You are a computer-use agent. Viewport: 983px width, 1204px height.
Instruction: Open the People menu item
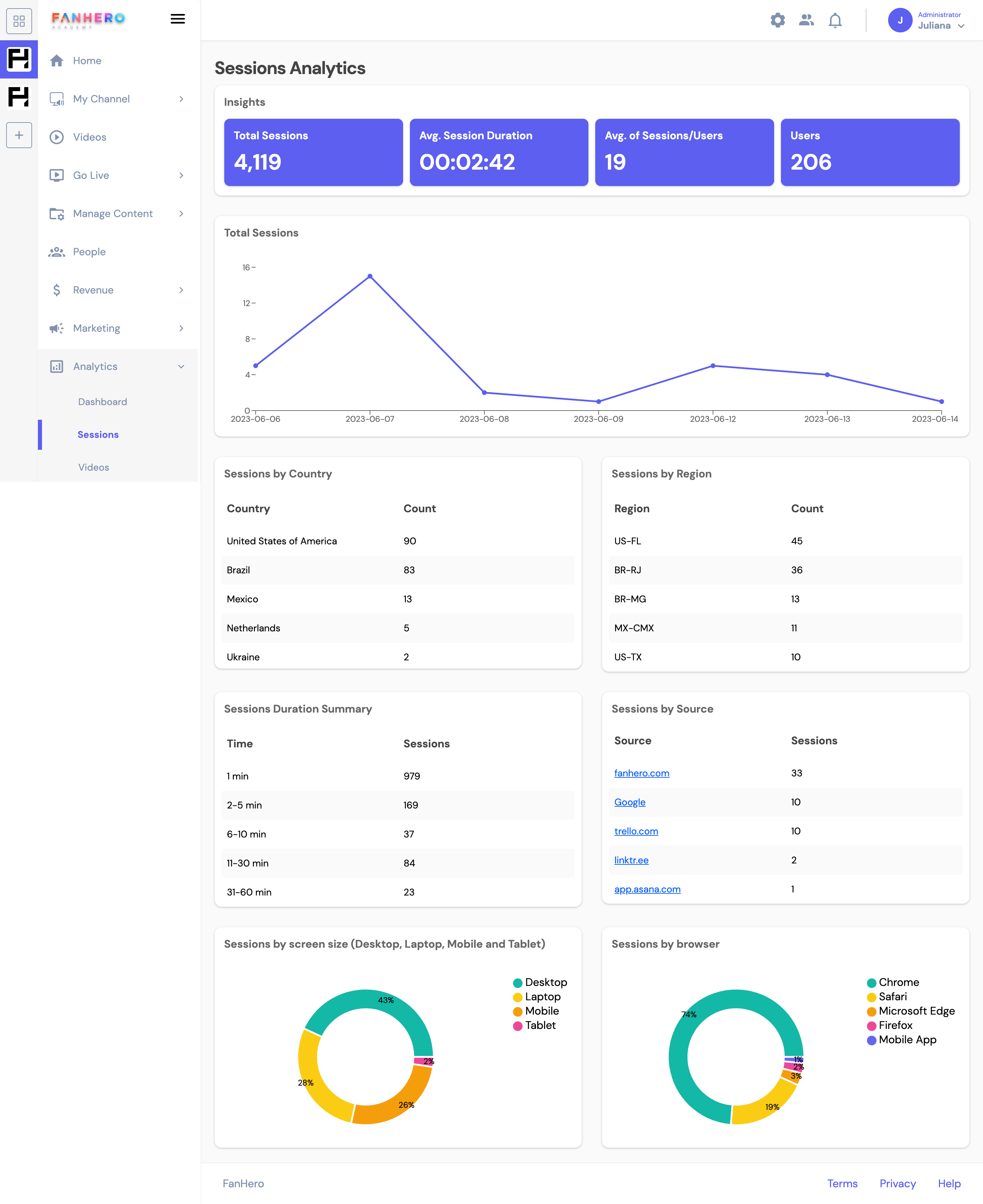tap(89, 252)
